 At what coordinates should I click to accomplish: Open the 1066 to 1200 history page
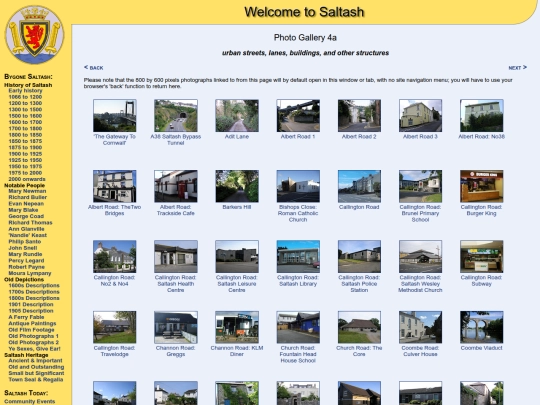[25, 97]
